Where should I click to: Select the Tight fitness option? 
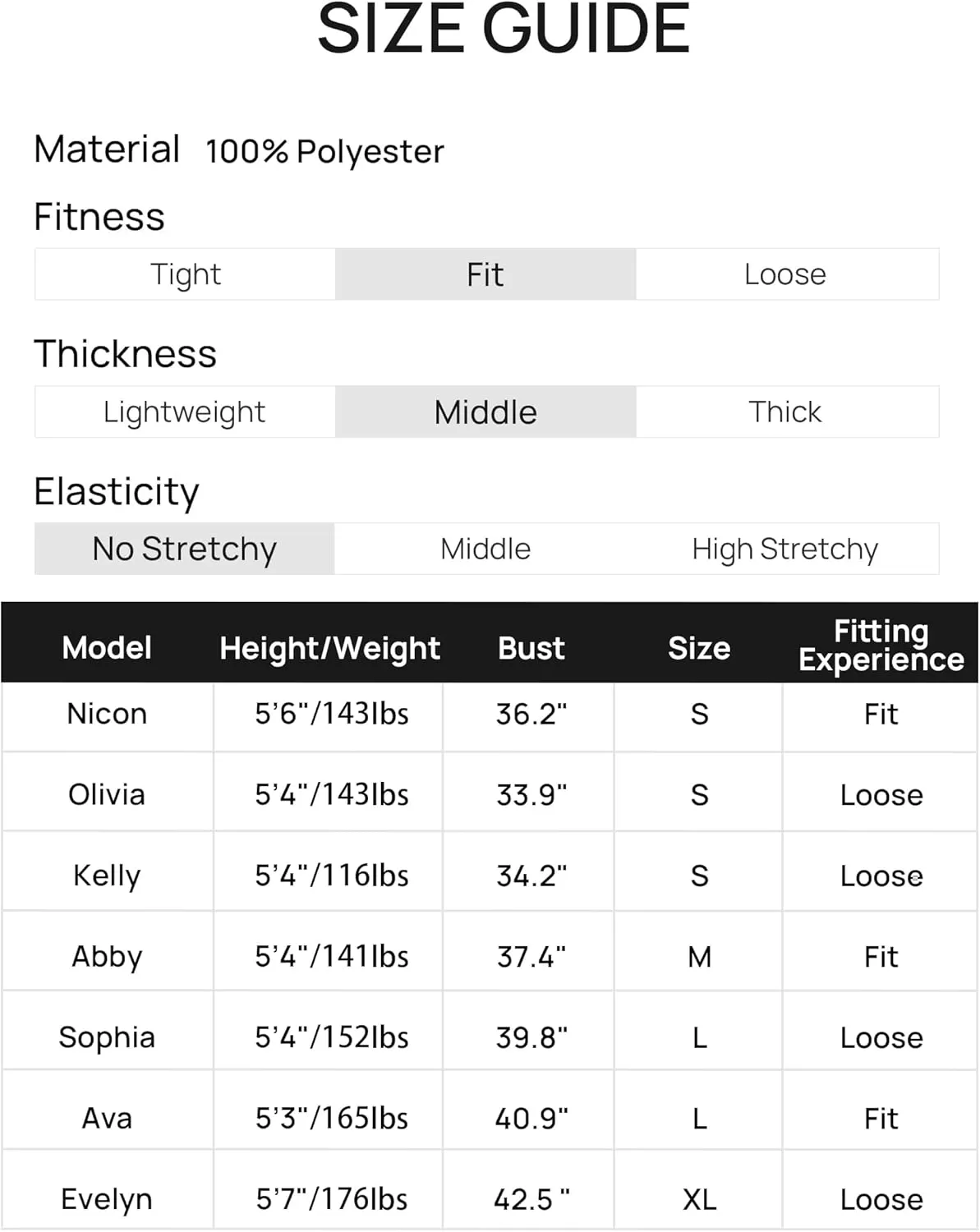186,274
